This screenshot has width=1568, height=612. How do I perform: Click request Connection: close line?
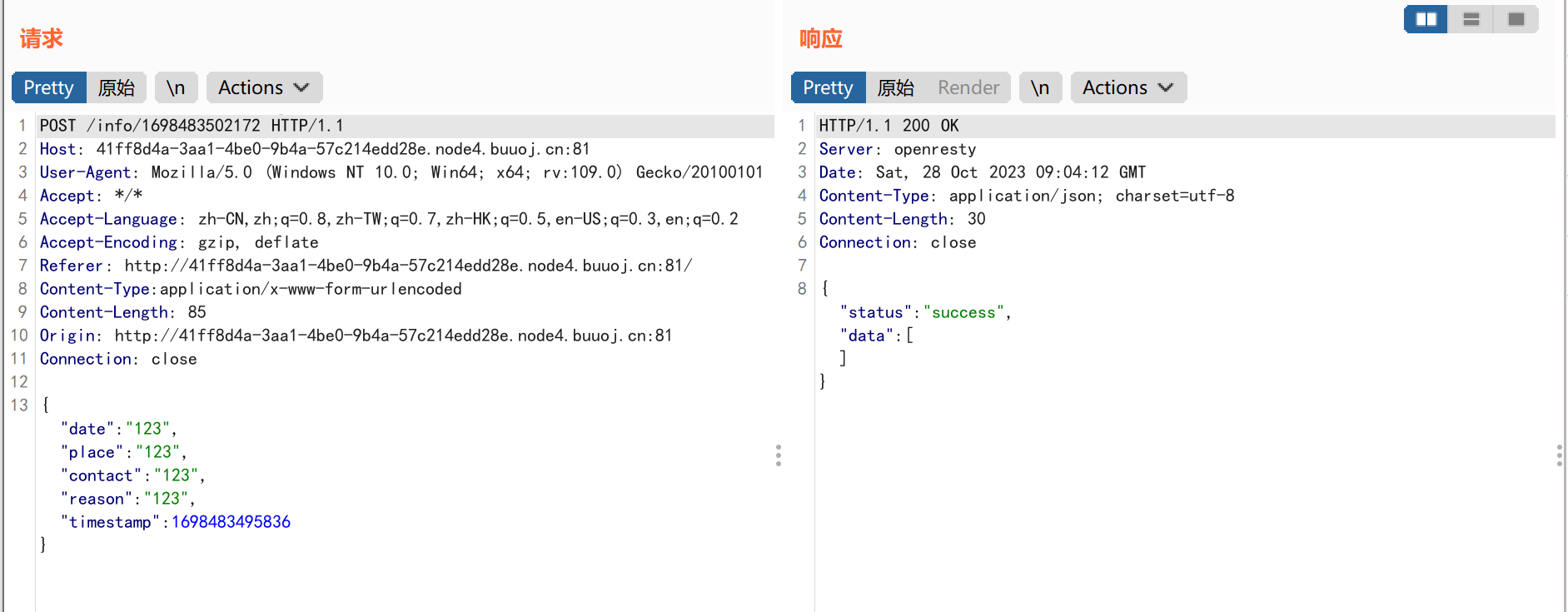[118, 359]
